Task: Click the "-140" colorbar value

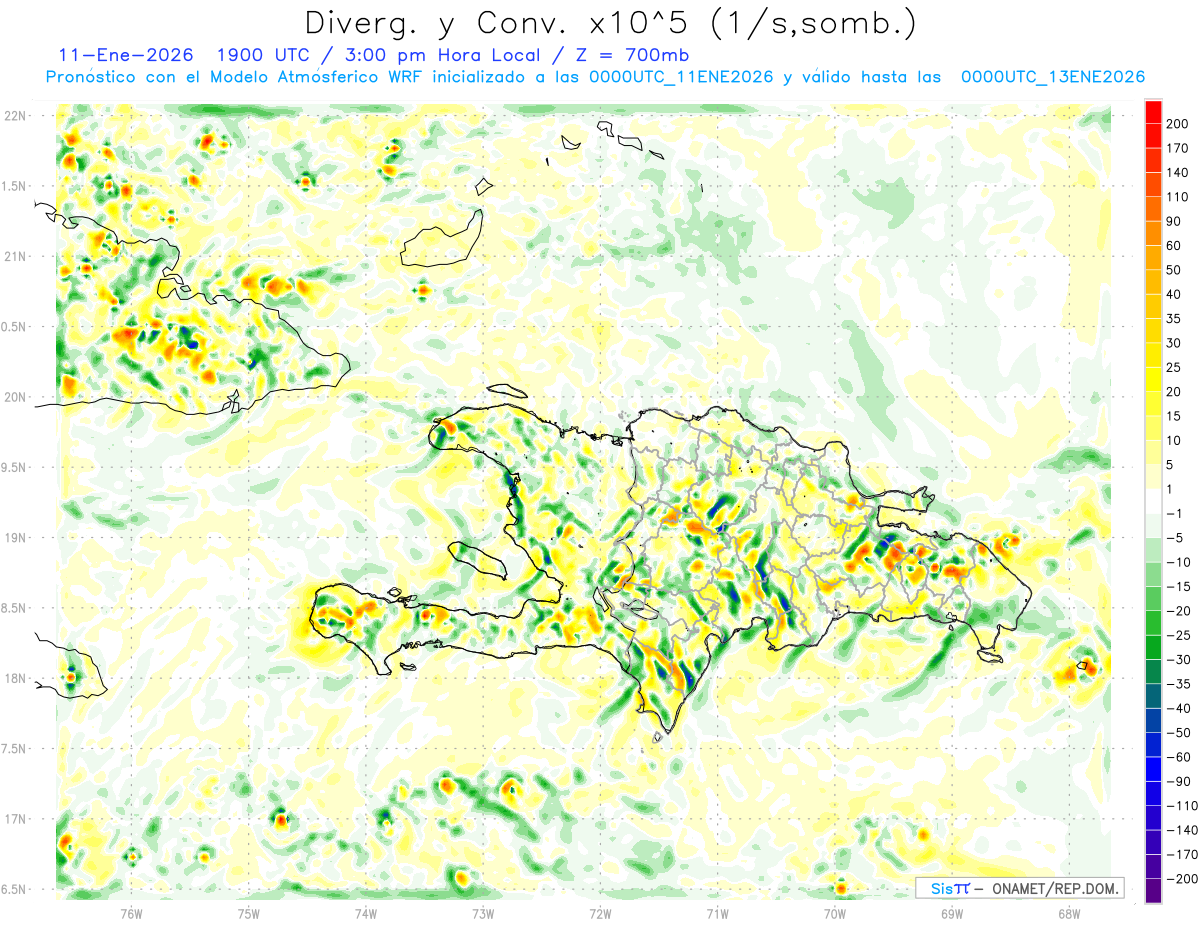Action: [1184, 830]
